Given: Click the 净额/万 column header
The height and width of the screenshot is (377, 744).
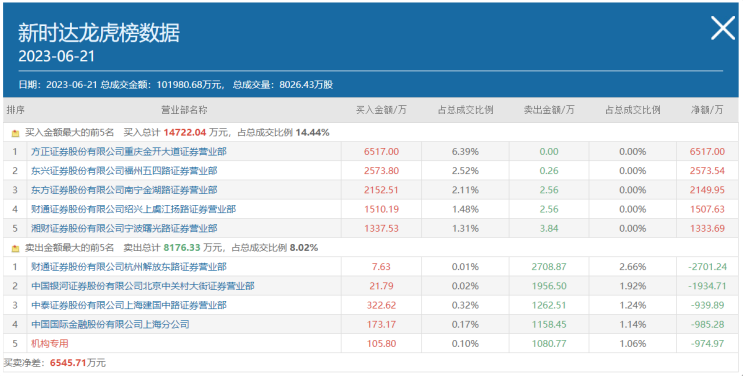Looking at the screenshot, I should point(707,110).
